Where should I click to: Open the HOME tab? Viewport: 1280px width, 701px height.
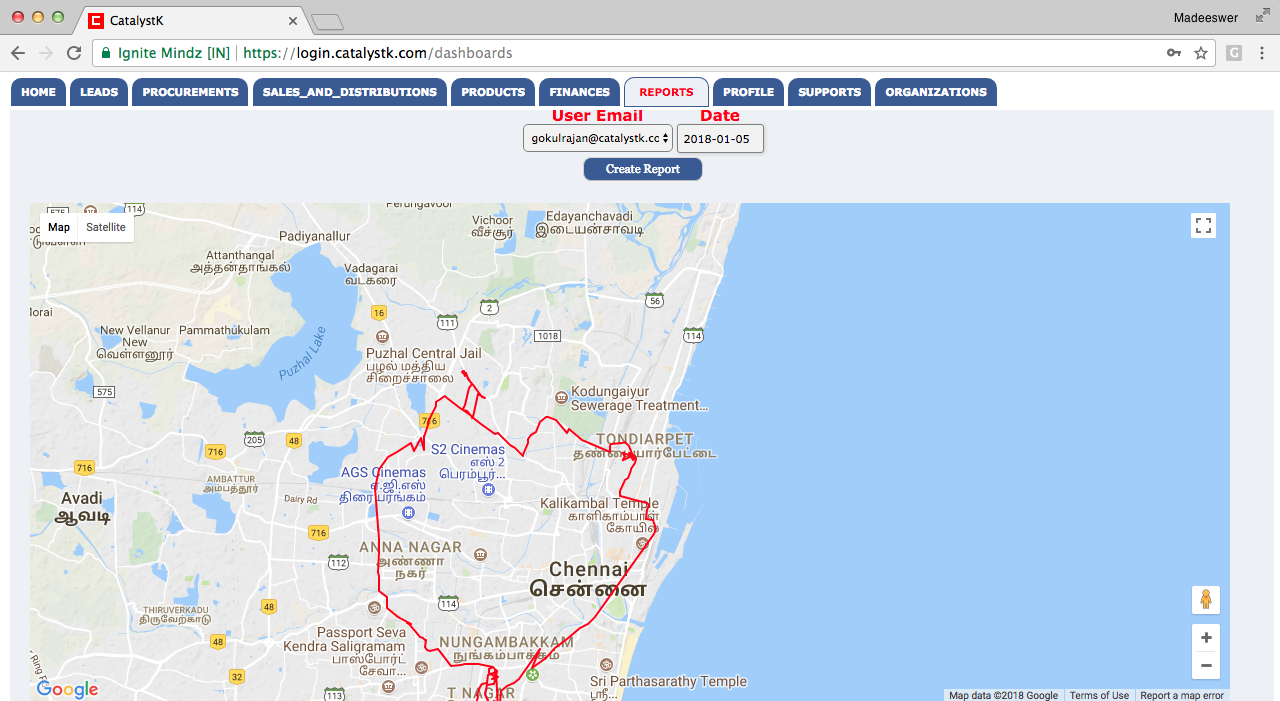coord(39,92)
